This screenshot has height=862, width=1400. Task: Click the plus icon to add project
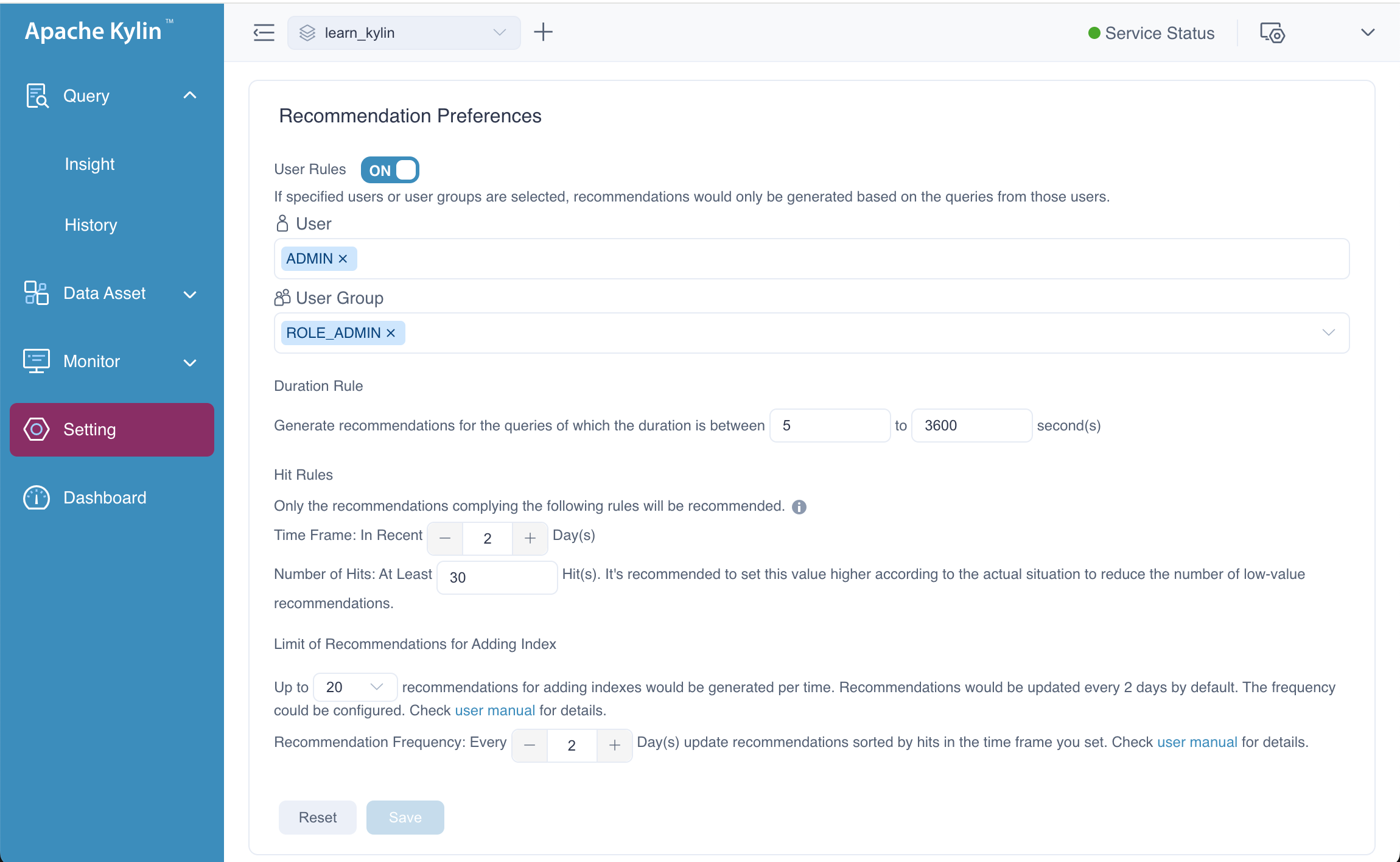543,32
